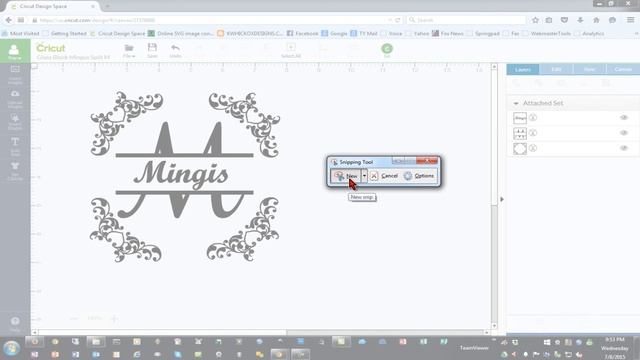Image resolution: width=640 pixels, height=360 pixels.
Task: Close the Cricut Design Space browser tab
Action: 93,7
